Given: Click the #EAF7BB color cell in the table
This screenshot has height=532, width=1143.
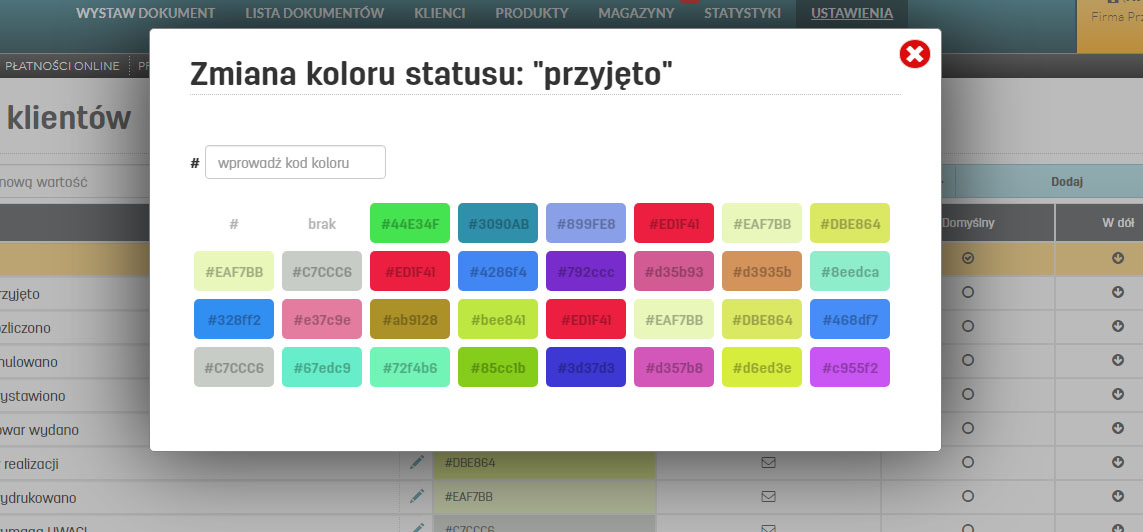Looking at the screenshot, I should coord(545,497).
